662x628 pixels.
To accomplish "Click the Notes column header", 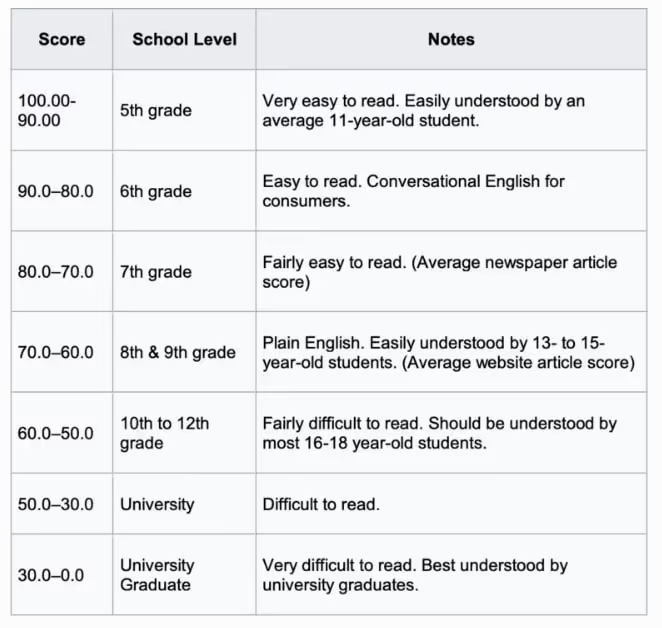I will tap(451, 40).
